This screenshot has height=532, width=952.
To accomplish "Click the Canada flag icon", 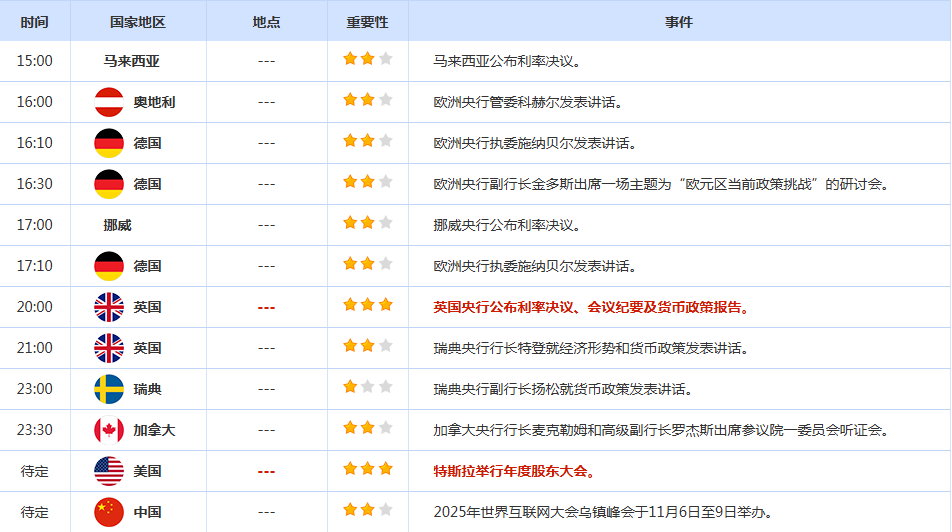I will pos(108,430).
